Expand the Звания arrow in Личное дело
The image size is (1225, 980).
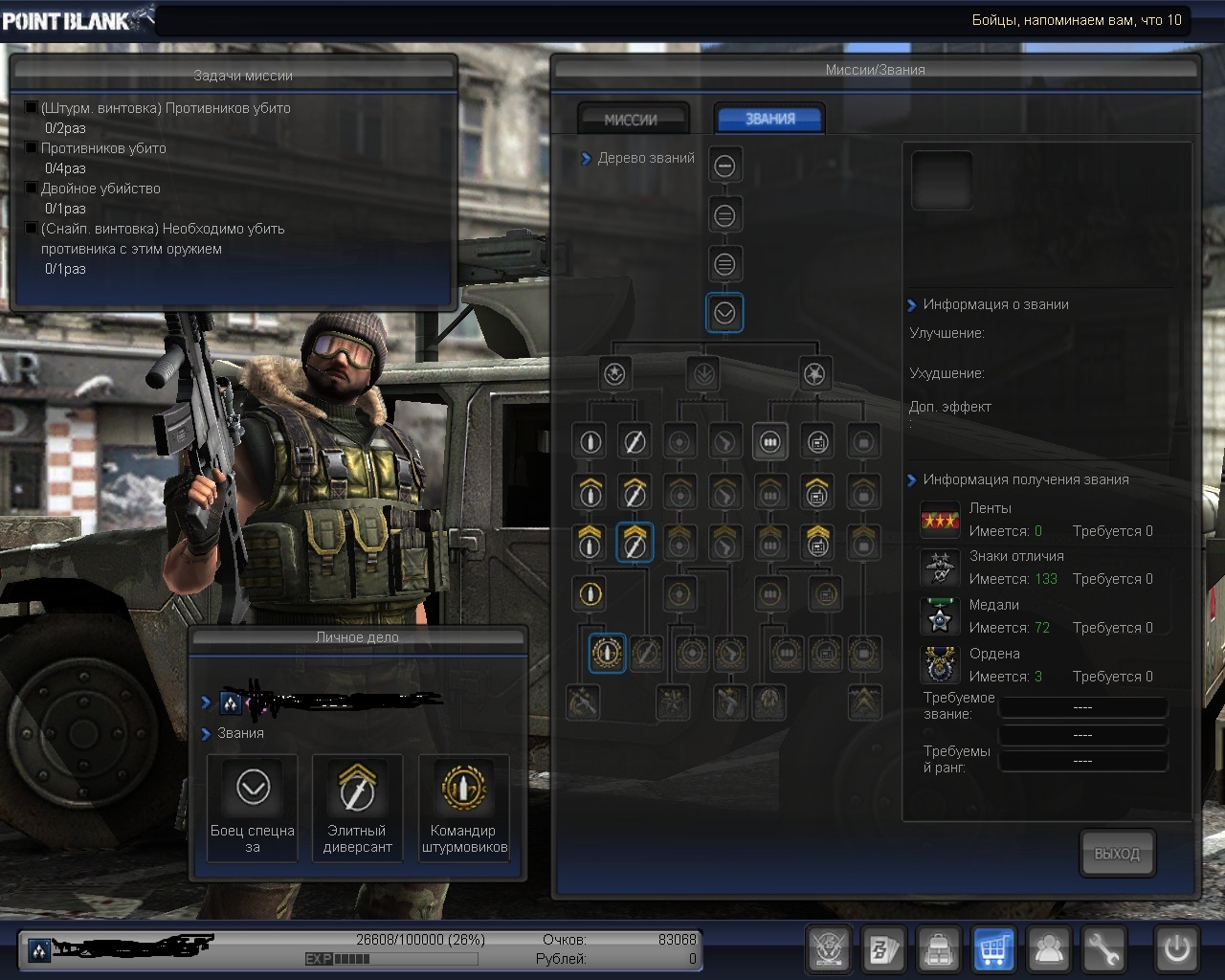206,734
